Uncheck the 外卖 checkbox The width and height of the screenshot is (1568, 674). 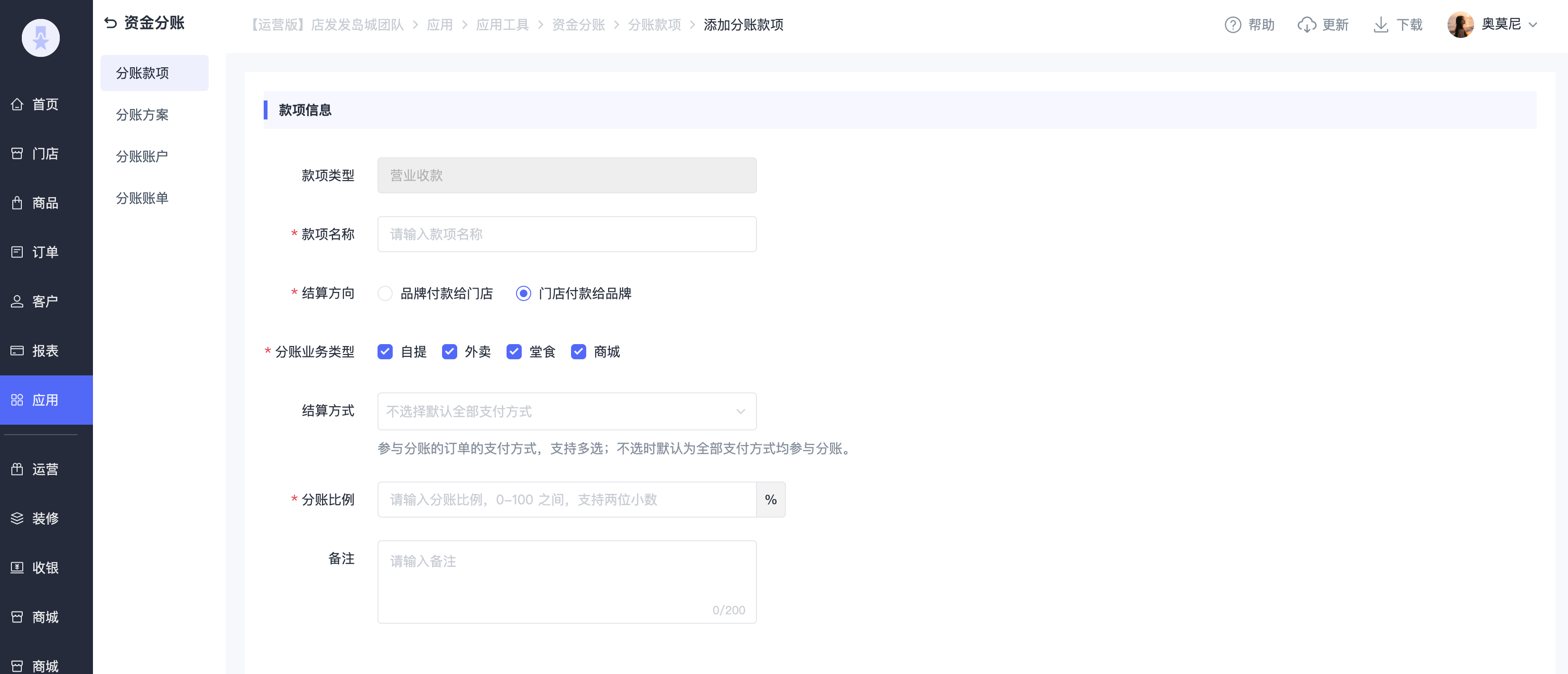click(x=449, y=352)
